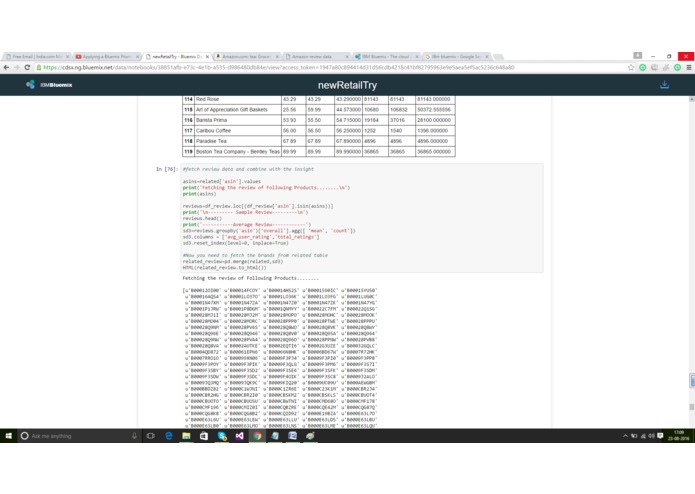Open Skype from taskbar
Screen dimensions: 695x494
pos(222,436)
